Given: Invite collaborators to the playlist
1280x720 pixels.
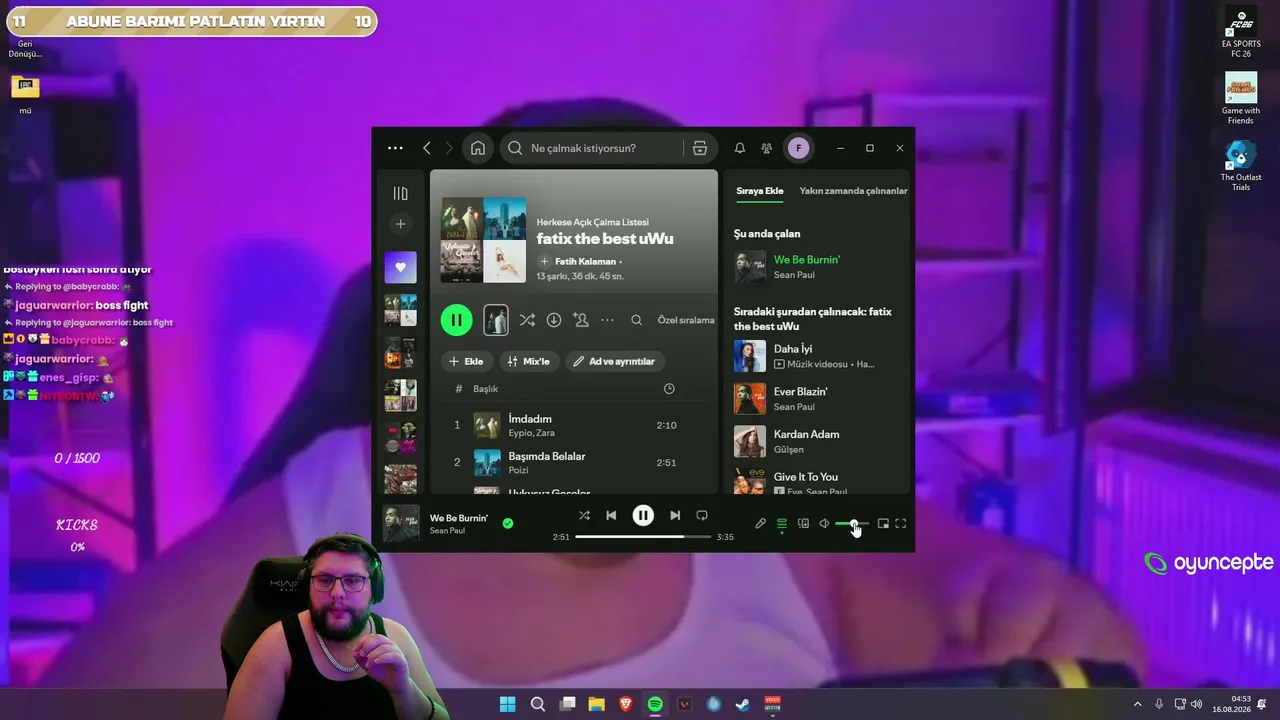Looking at the screenshot, I should tap(581, 320).
